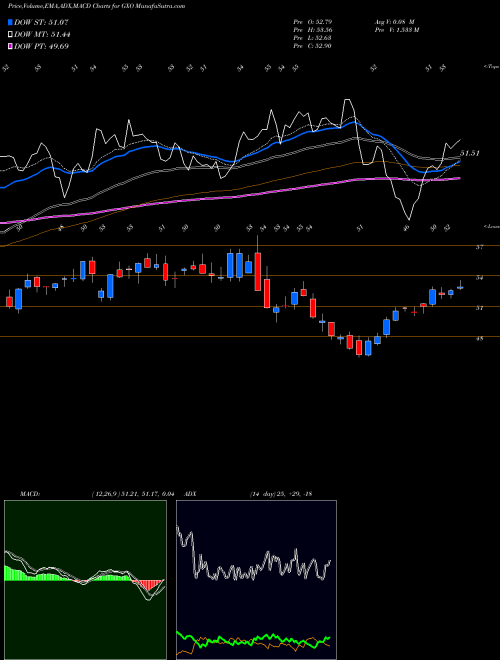This screenshot has height=660, width=500.
Task: Click the white DOW MT legend swatch
Action: (x=10, y=35)
